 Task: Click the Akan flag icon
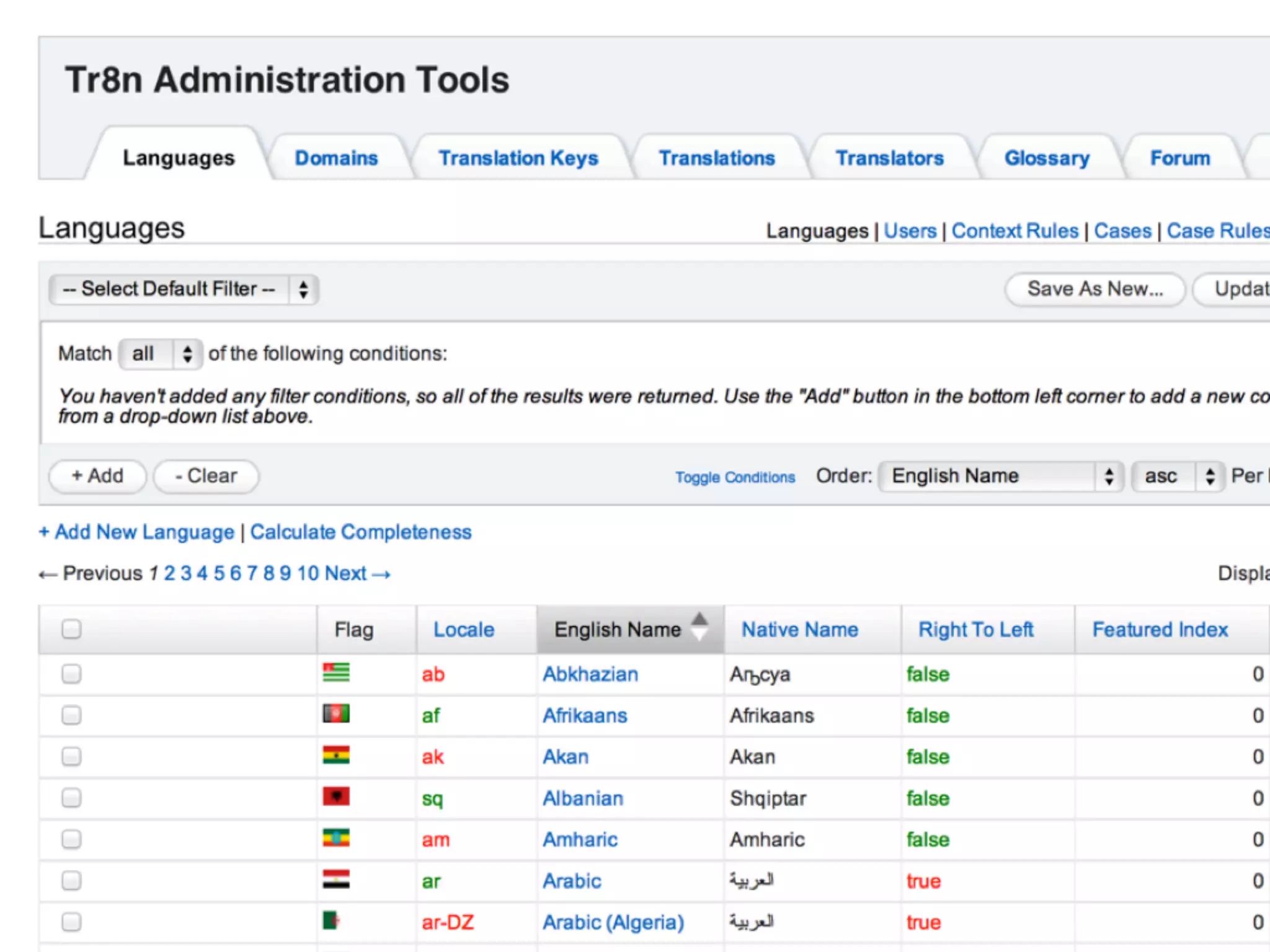(336, 756)
